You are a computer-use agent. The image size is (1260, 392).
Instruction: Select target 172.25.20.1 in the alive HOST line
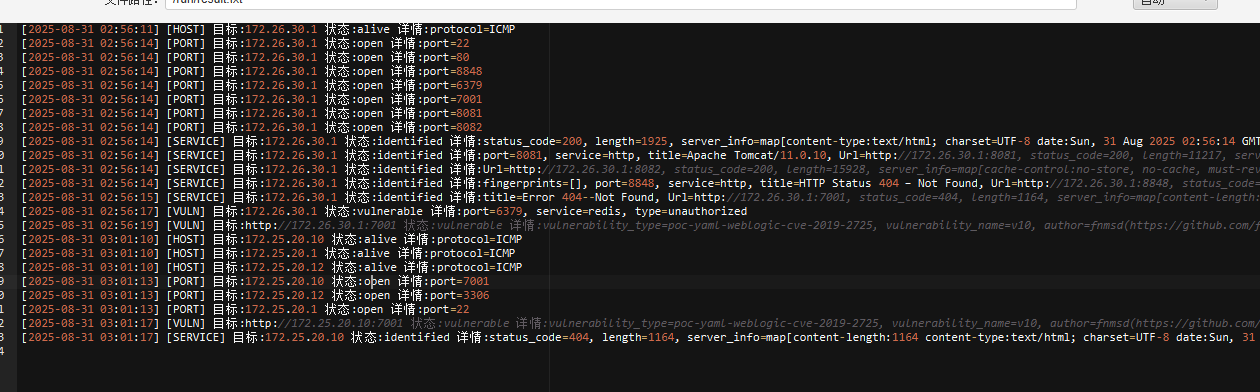283,253
